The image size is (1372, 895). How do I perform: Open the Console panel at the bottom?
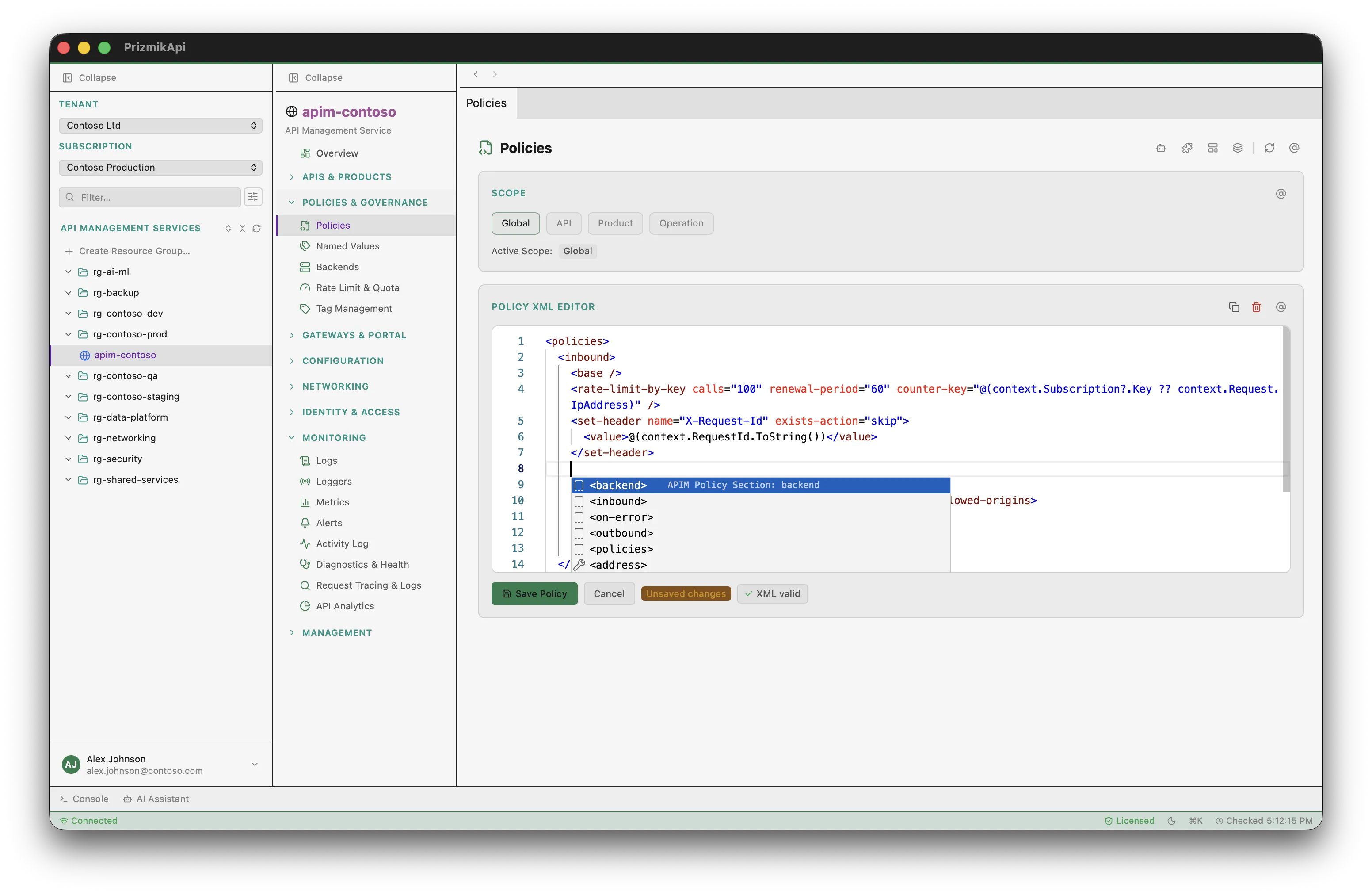tap(84, 799)
